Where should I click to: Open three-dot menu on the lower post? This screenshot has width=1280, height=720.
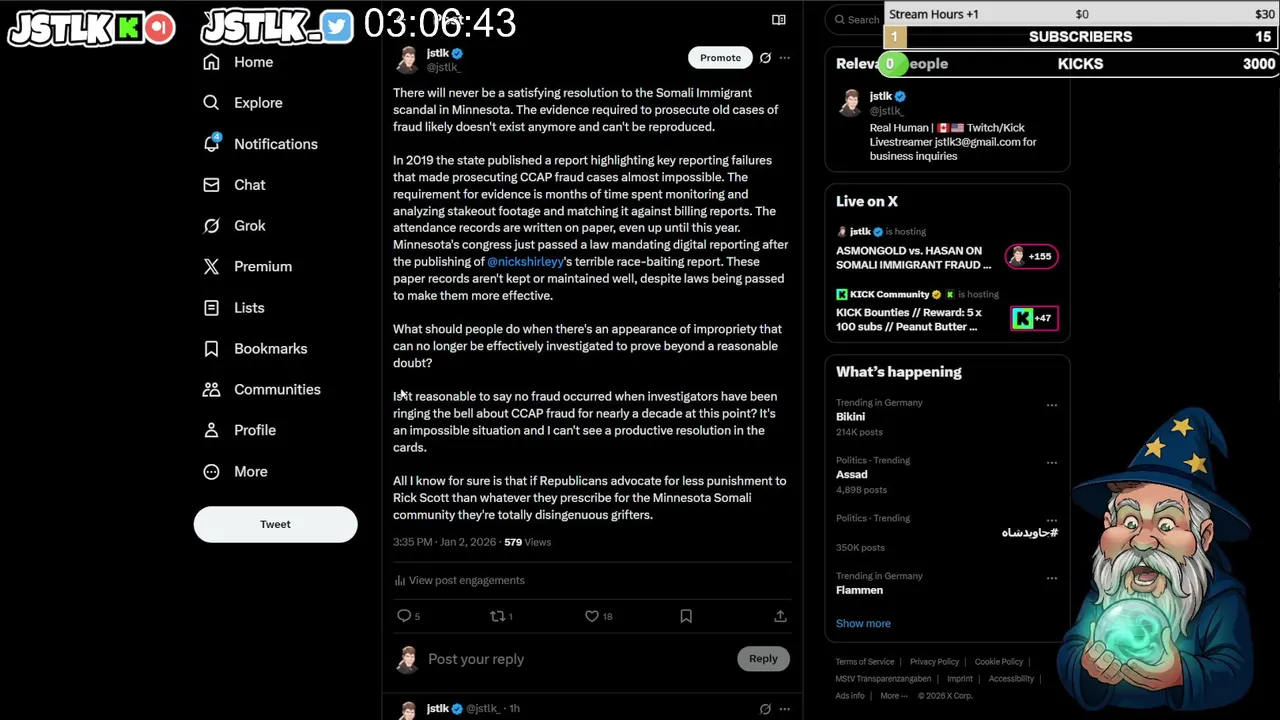784,709
